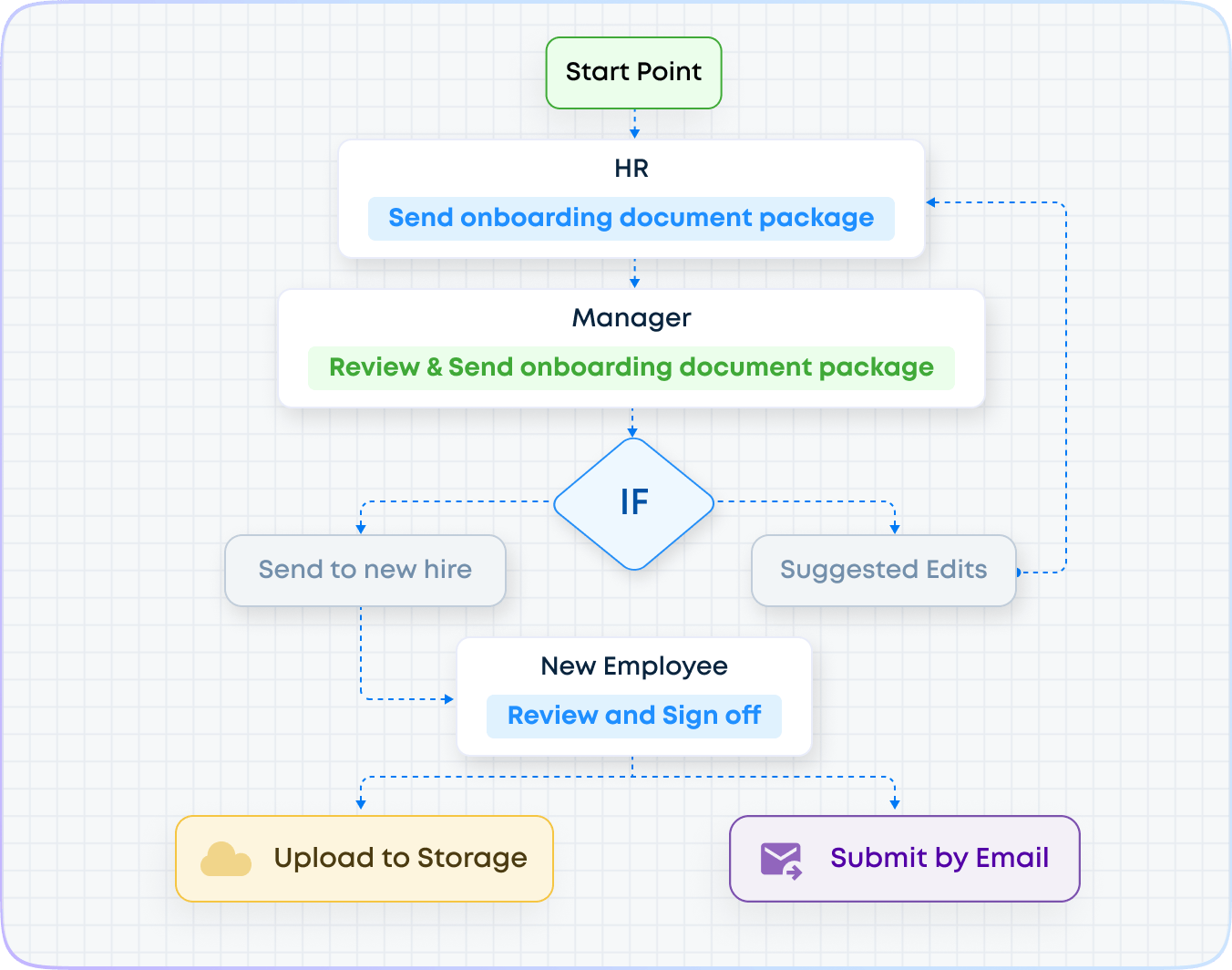The image size is (1232, 970).
Task: Click the Submit by Email label
Action: tap(939, 858)
